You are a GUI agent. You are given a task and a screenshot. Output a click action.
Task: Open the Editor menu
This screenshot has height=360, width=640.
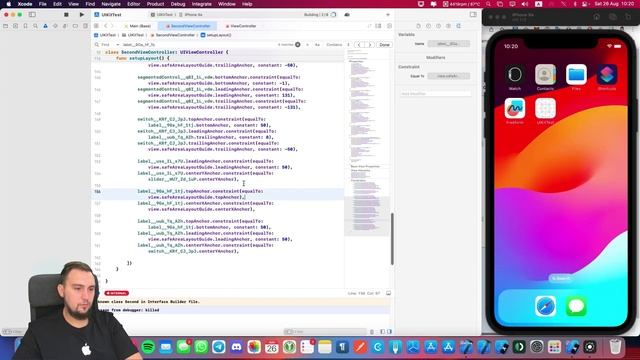[x=133, y=4]
